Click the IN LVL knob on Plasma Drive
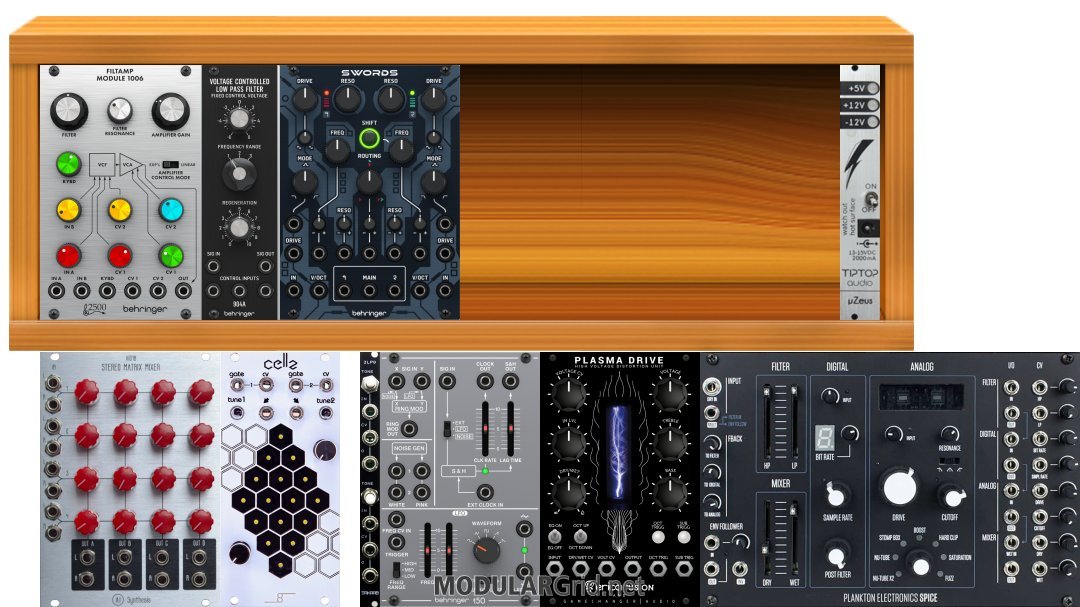Image resolution: width=1080 pixels, height=607 pixels. 568,444
